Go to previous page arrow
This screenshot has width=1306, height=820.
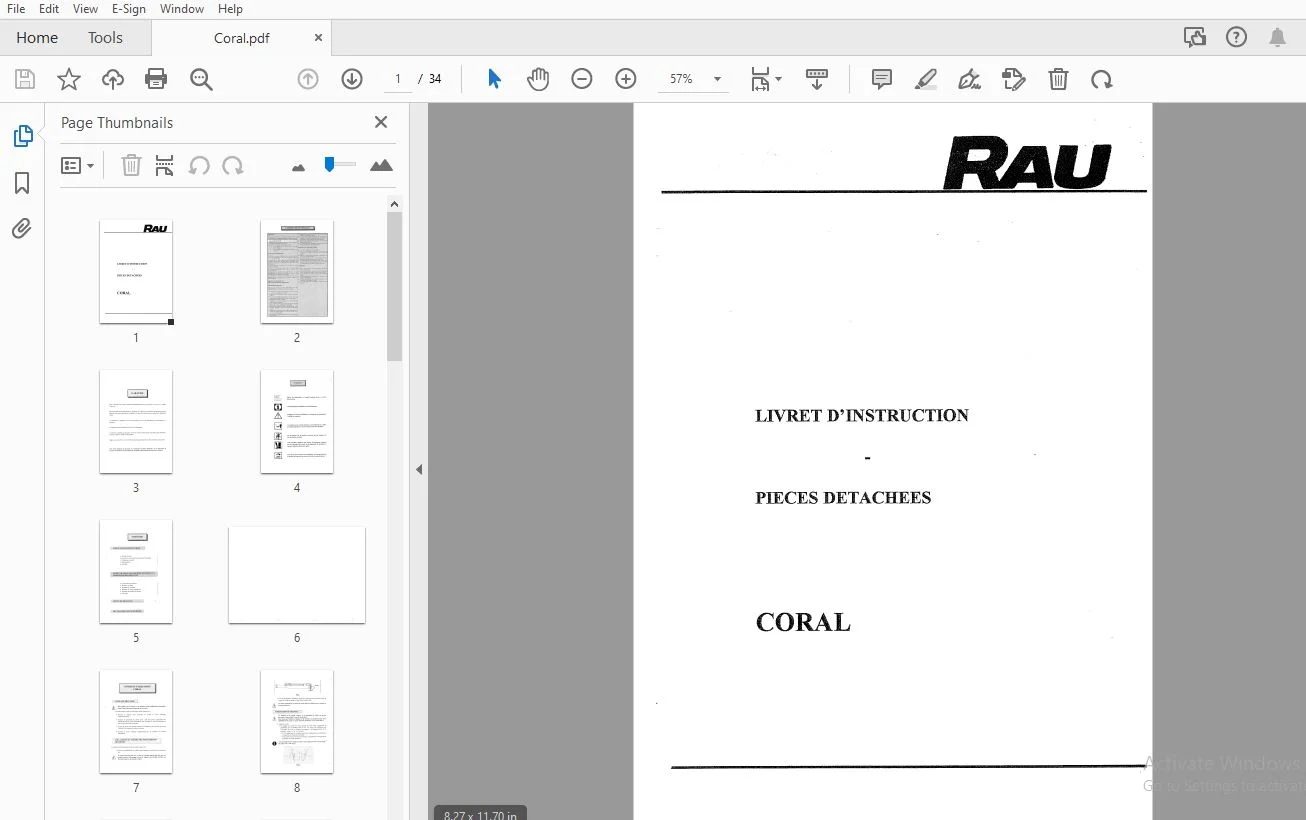tap(308, 79)
